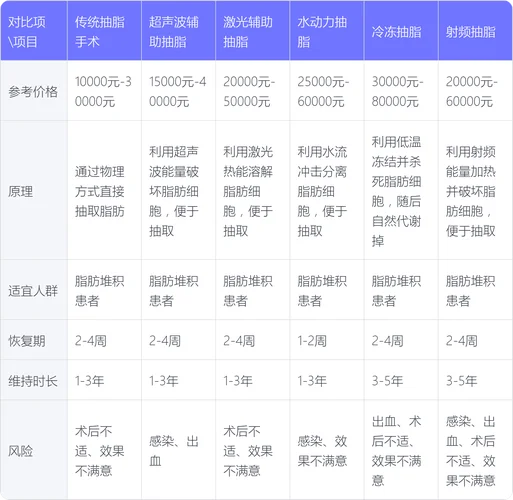Viewport: 513px width, 500px height.
Task: Select the 感染、出血 risk cell
Action: (x=178, y=450)
